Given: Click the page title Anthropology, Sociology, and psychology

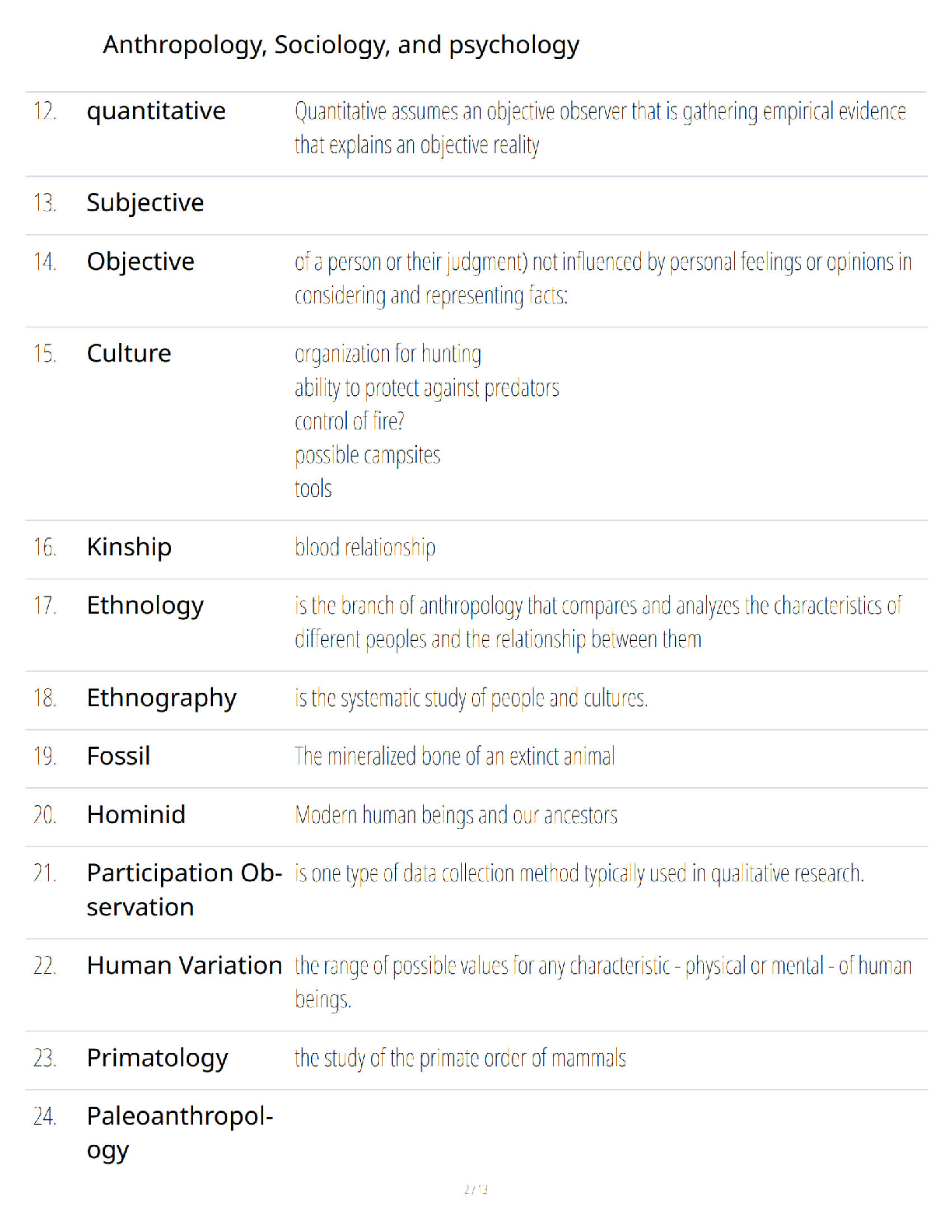Looking at the screenshot, I should 341,45.
